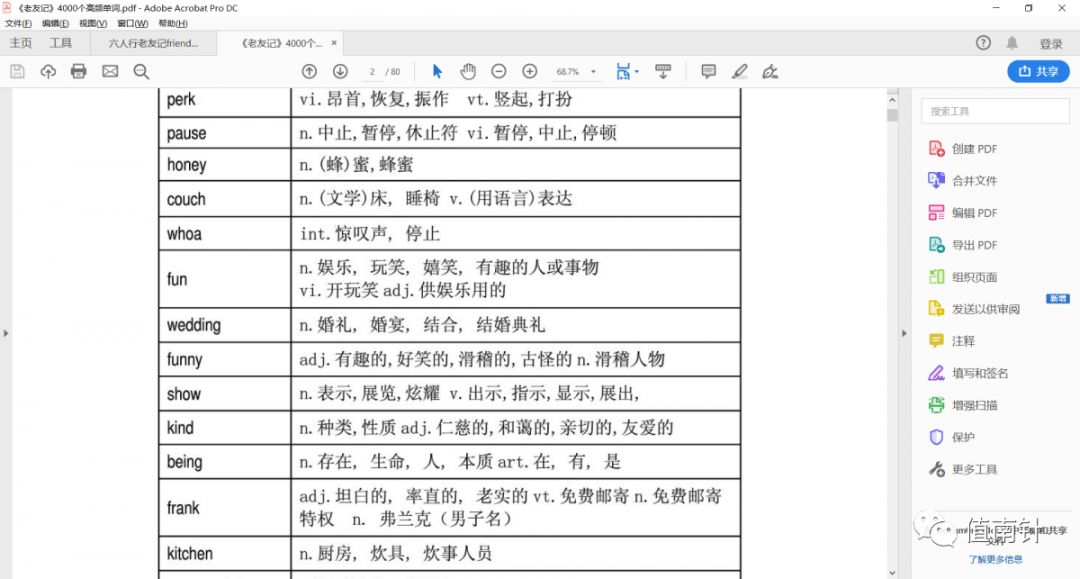The image size is (1080, 579).
Task: Select the arrow selection tool
Action: [x=437, y=72]
